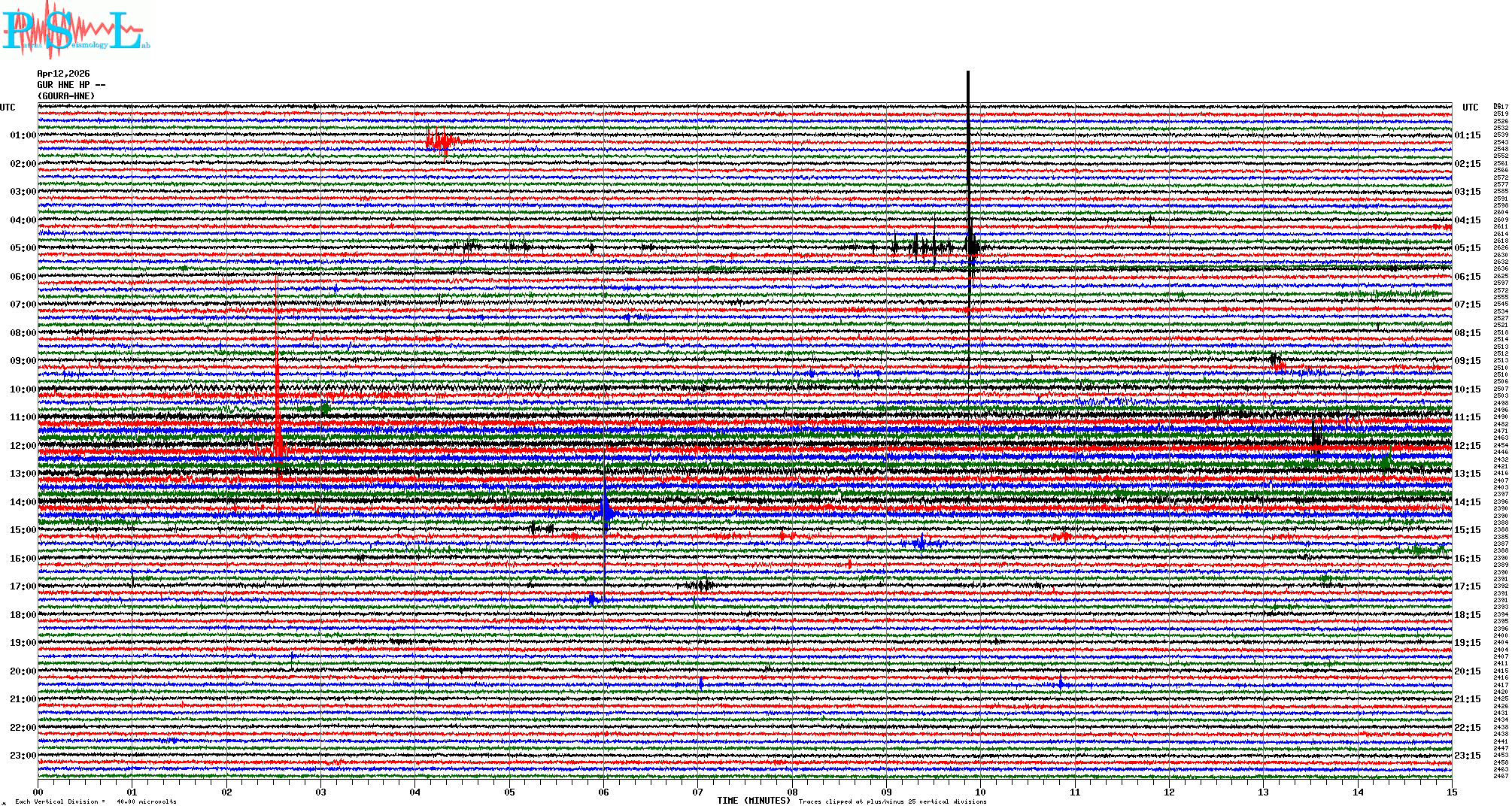Click the right UTC axis header
This screenshot has width=1512, height=812.
point(1470,108)
